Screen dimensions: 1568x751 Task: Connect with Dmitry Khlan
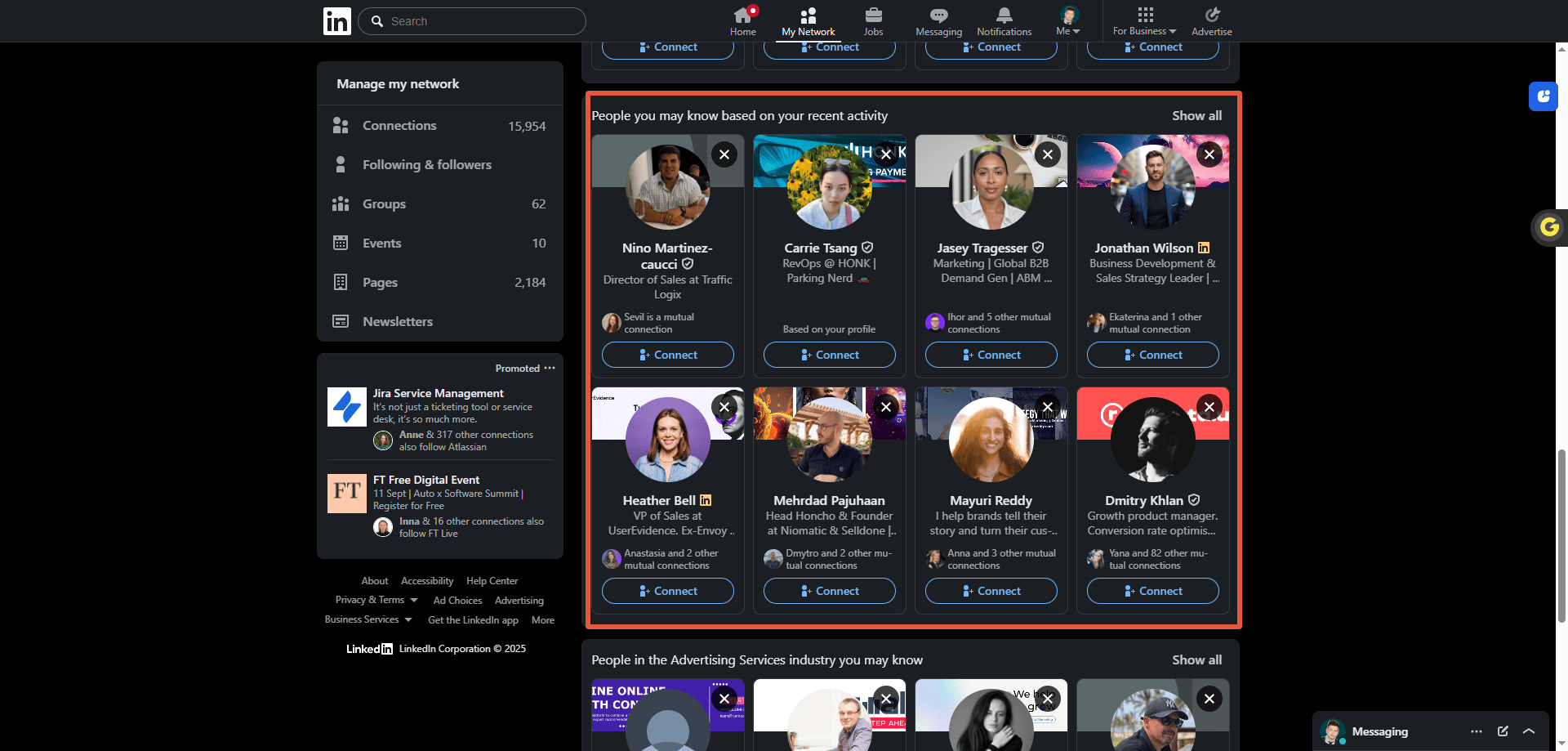pyautogui.click(x=1153, y=591)
